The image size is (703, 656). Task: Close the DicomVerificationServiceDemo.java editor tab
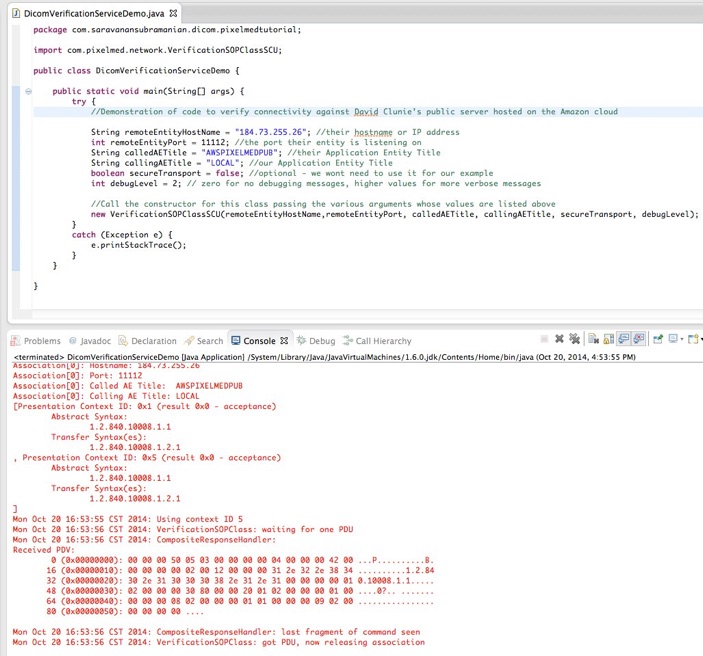(x=174, y=14)
